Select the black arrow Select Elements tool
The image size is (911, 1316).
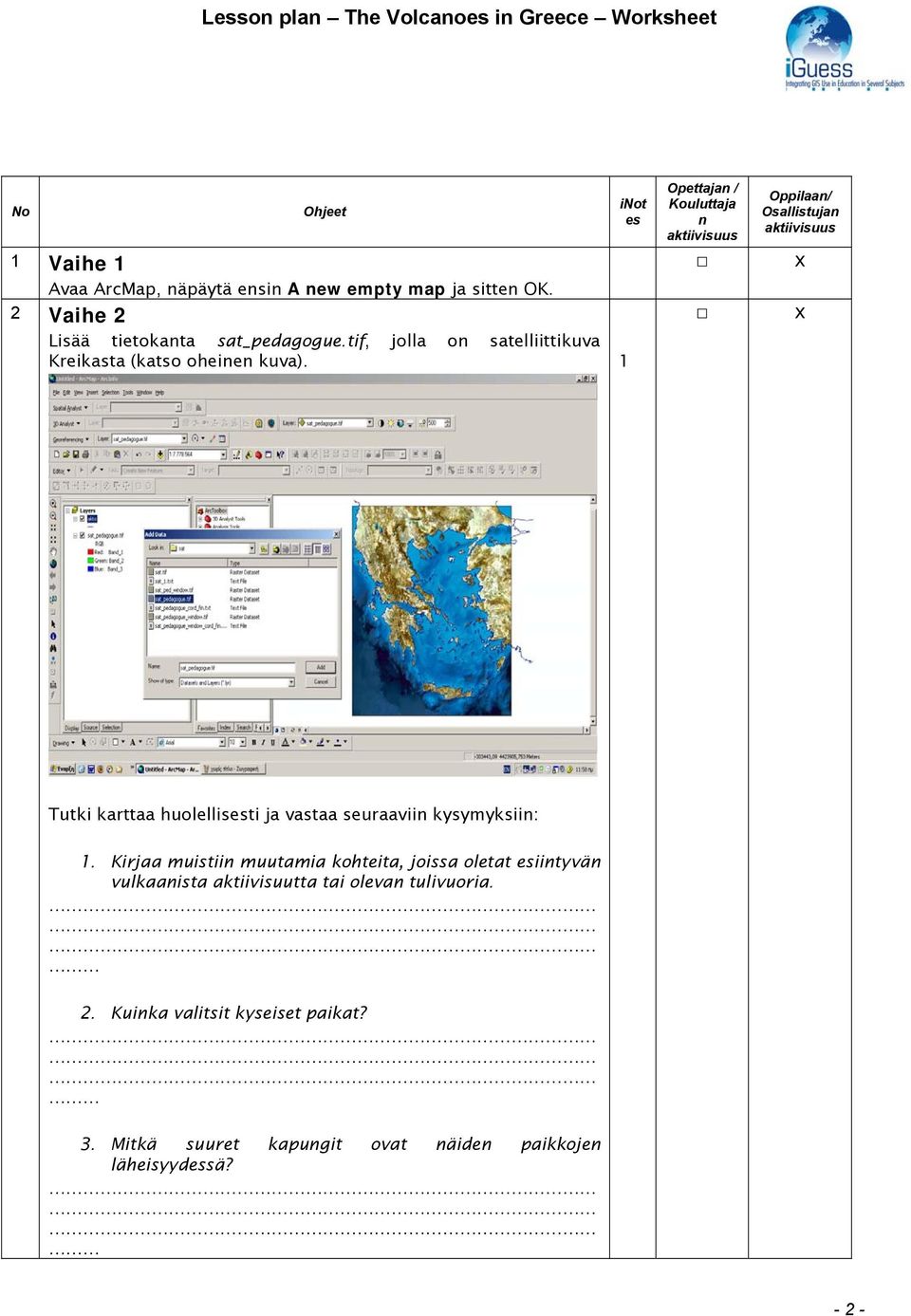pyautogui.click(x=53, y=624)
